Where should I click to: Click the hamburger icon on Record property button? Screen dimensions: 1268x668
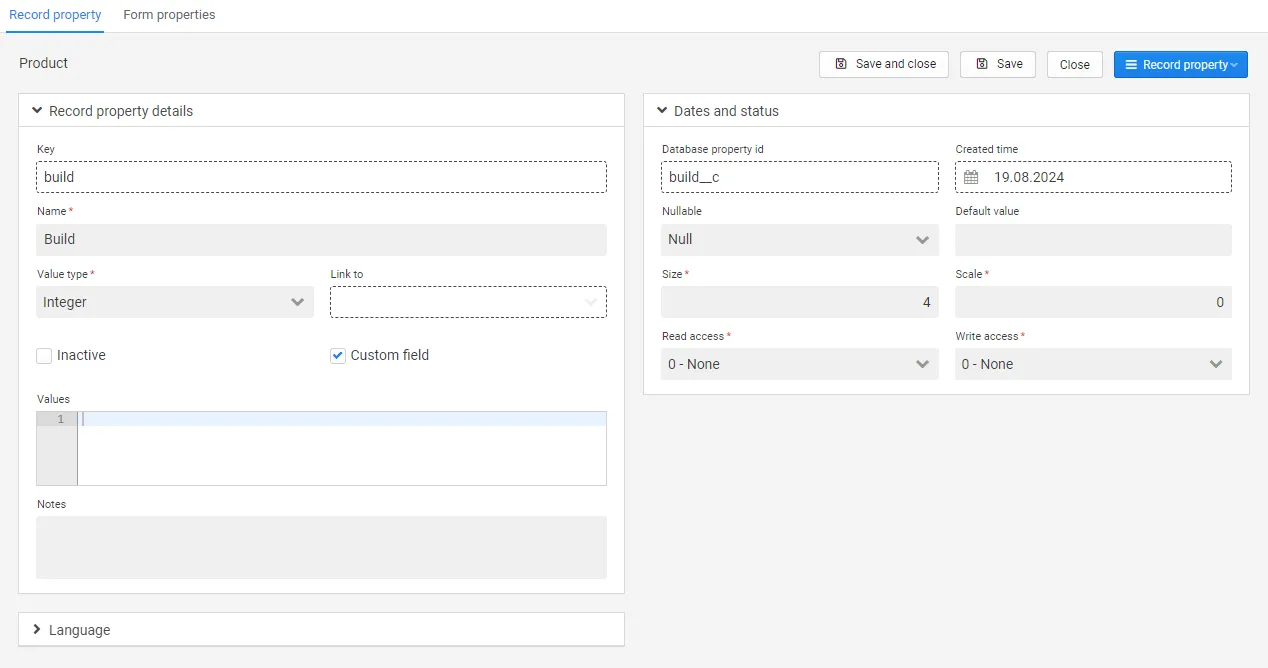coord(1131,65)
